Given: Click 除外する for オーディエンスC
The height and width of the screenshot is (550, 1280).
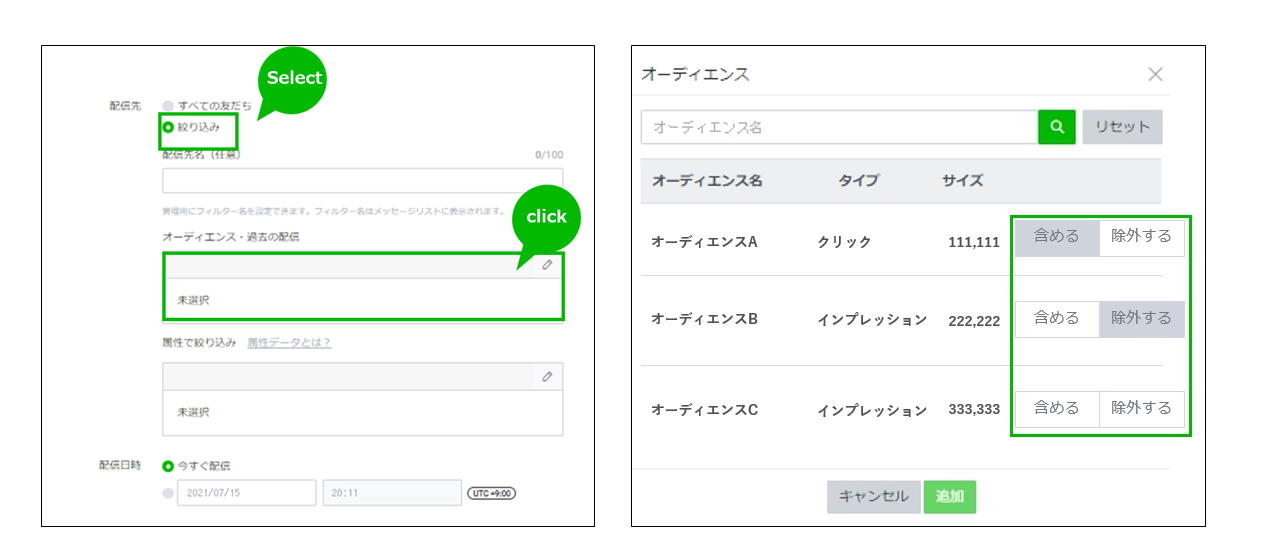Looking at the screenshot, I should click(1141, 408).
